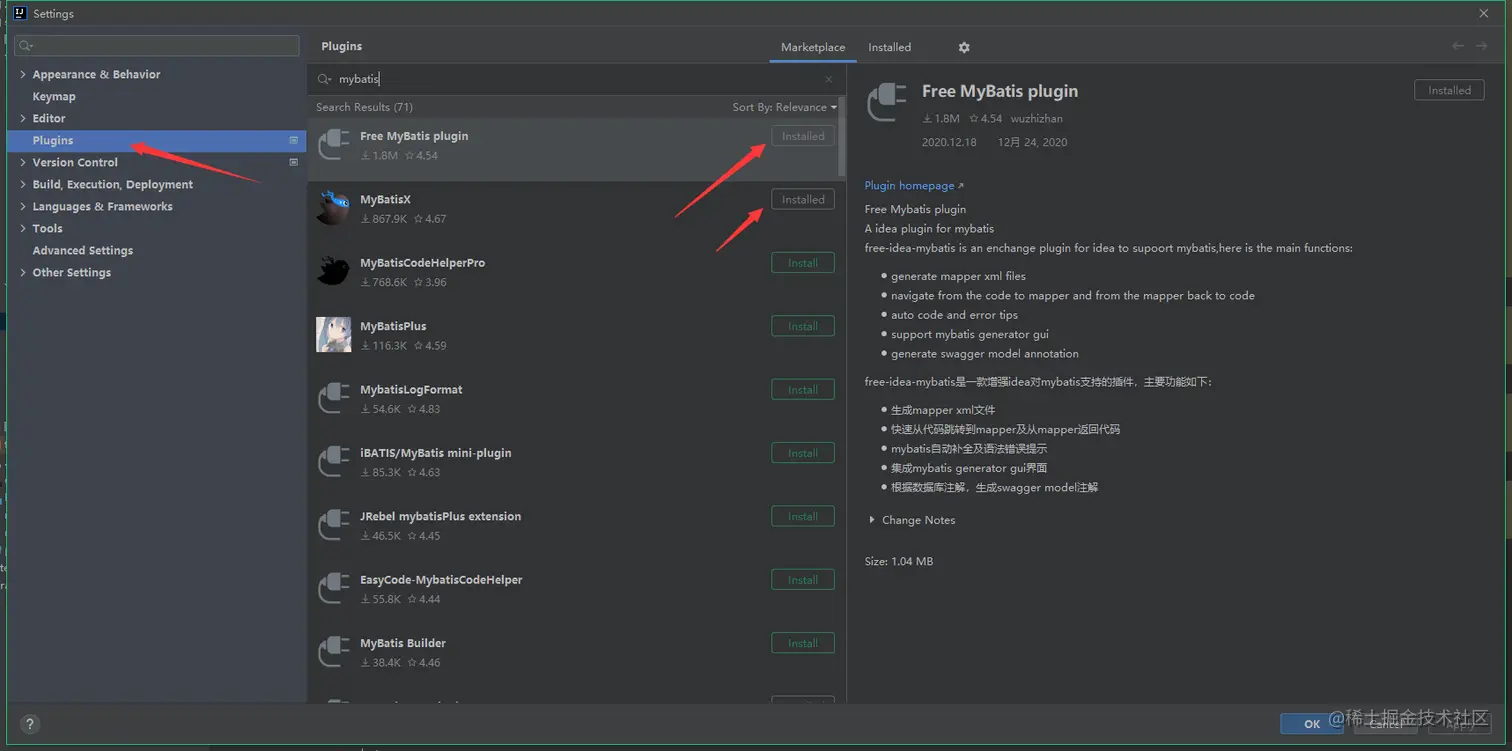1512x751 pixels.
Task: Open the plugin settings gear icon
Action: click(964, 47)
